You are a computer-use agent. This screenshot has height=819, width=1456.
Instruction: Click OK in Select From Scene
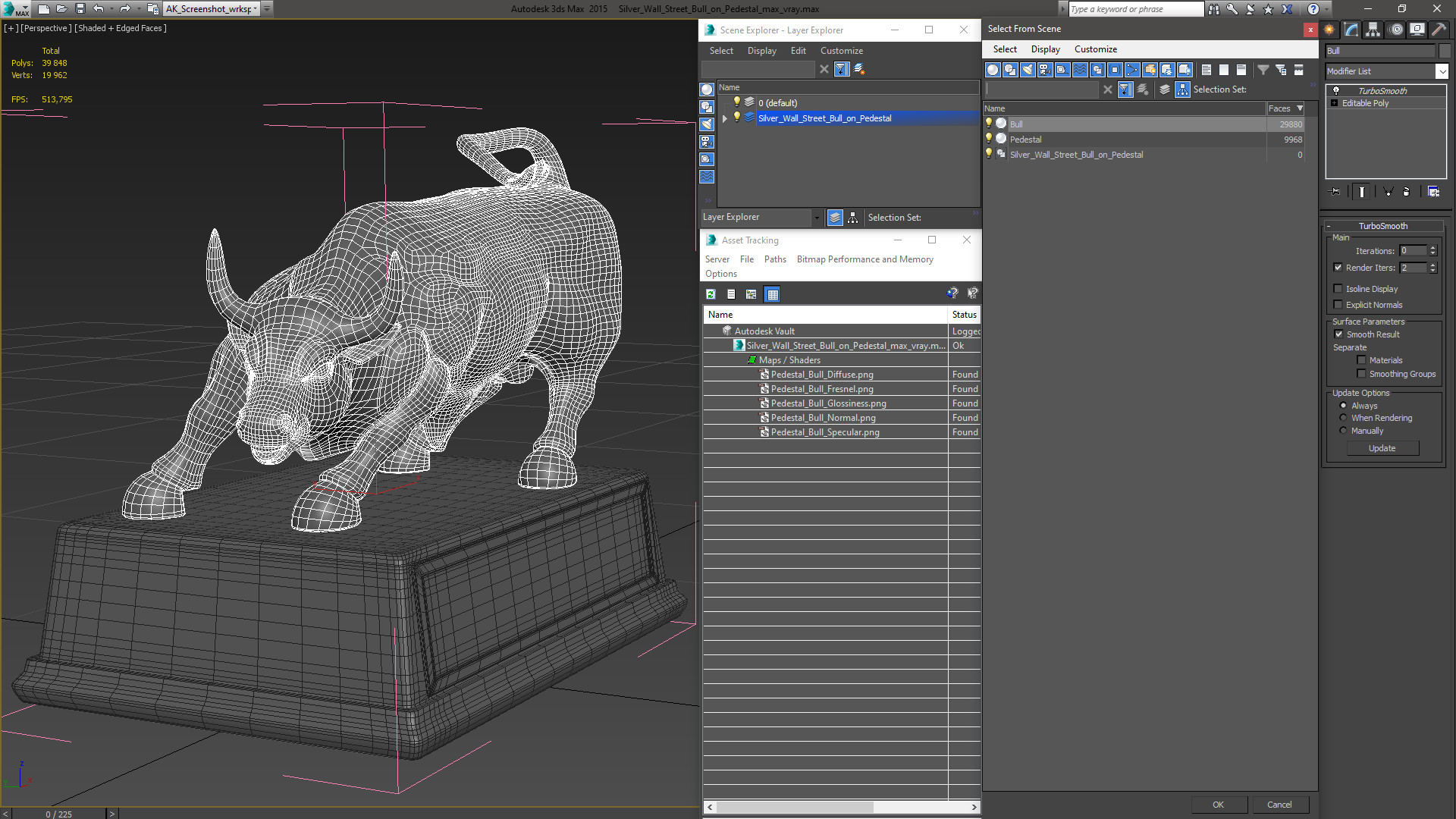click(x=1218, y=805)
